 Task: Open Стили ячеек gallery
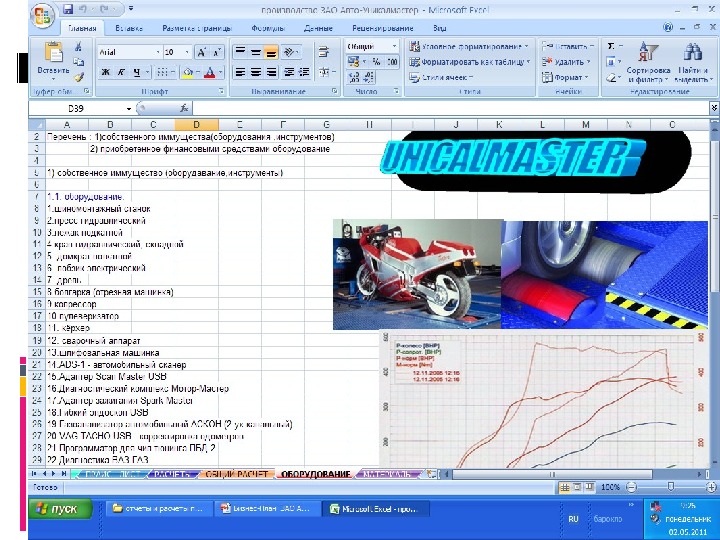(x=441, y=77)
